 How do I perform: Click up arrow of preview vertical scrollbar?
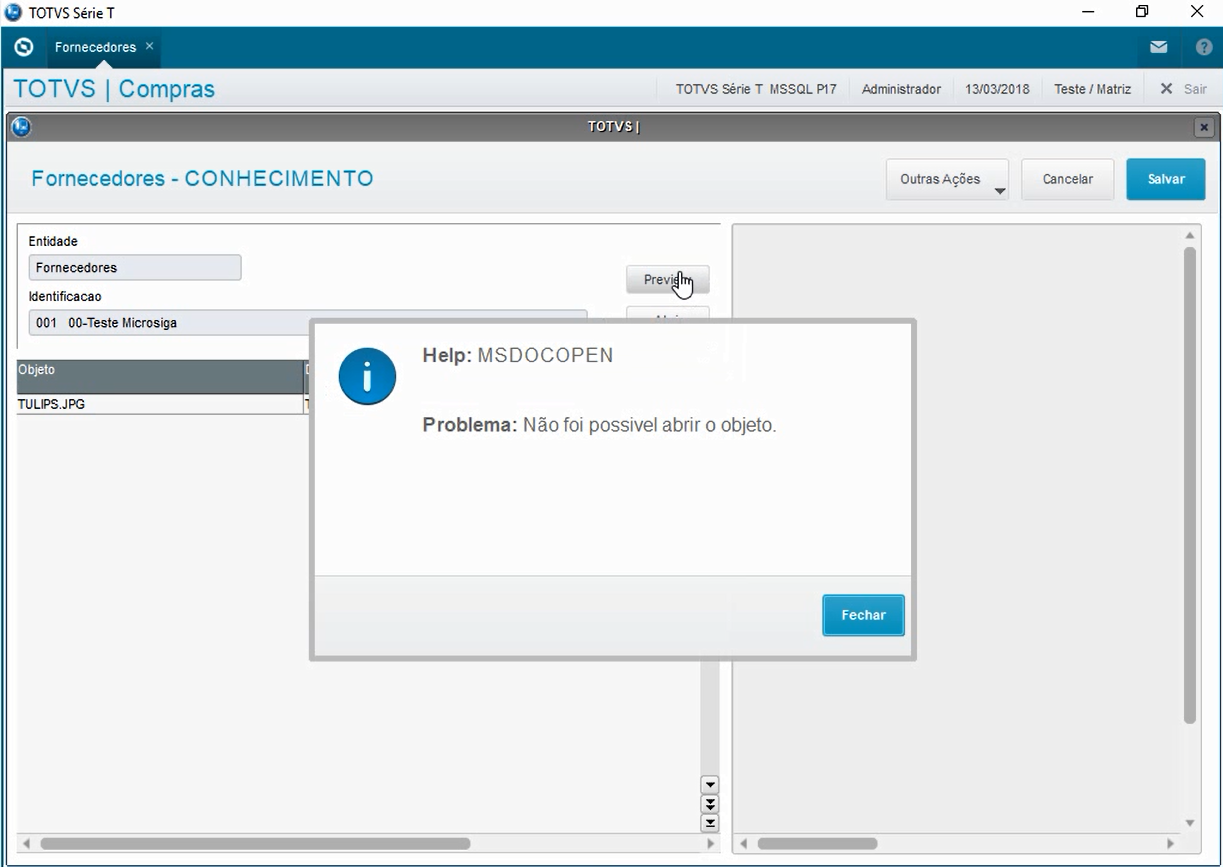point(1190,235)
